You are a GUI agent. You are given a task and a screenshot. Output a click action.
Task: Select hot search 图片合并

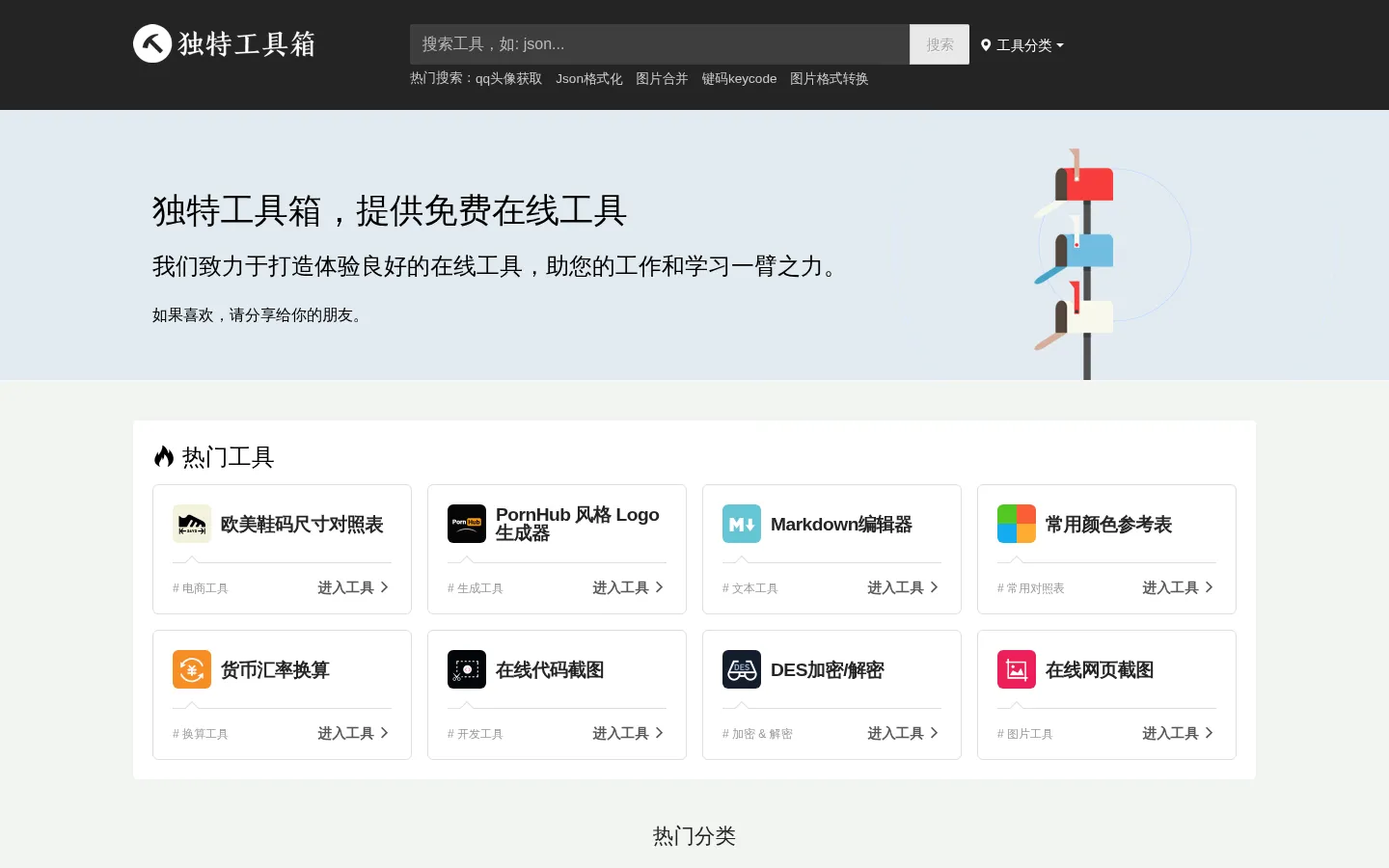pyautogui.click(x=662, y=79)
